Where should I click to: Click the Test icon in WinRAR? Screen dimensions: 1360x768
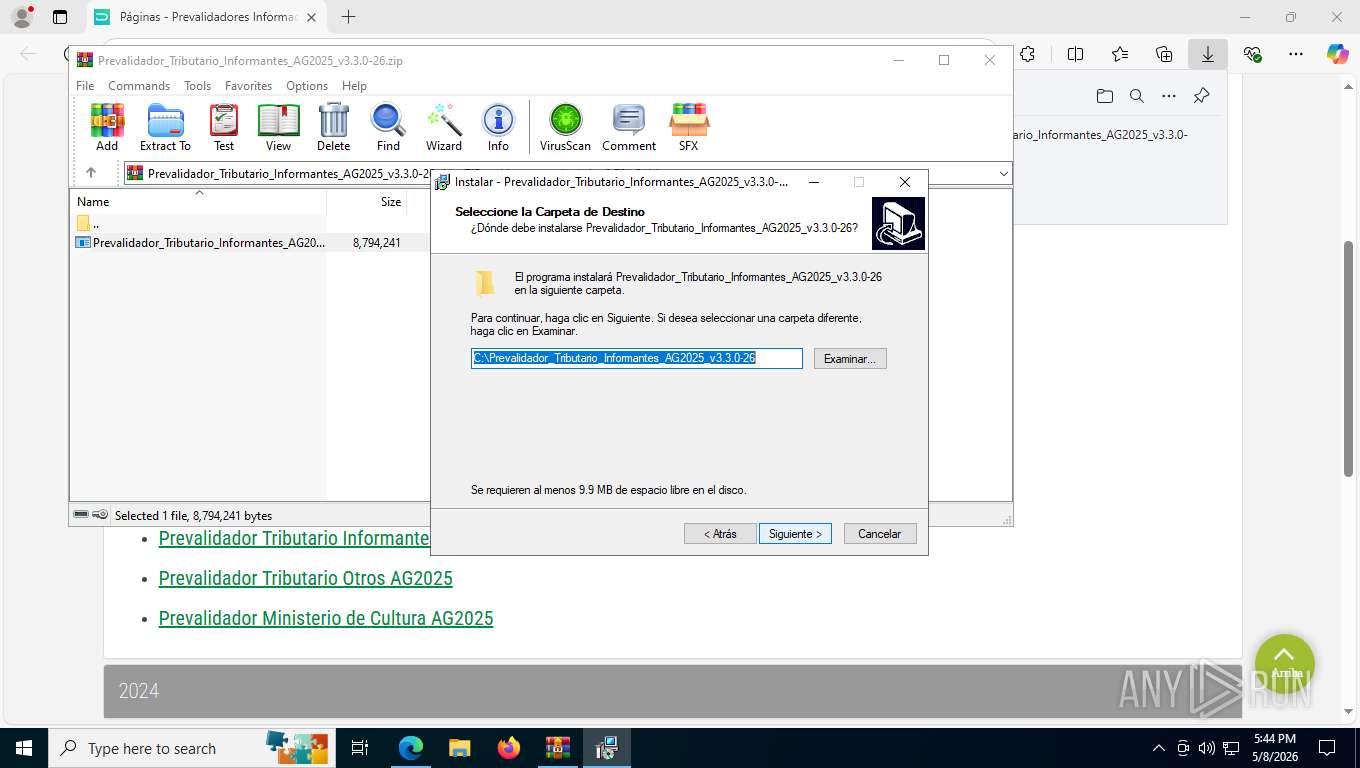point(224,127)
